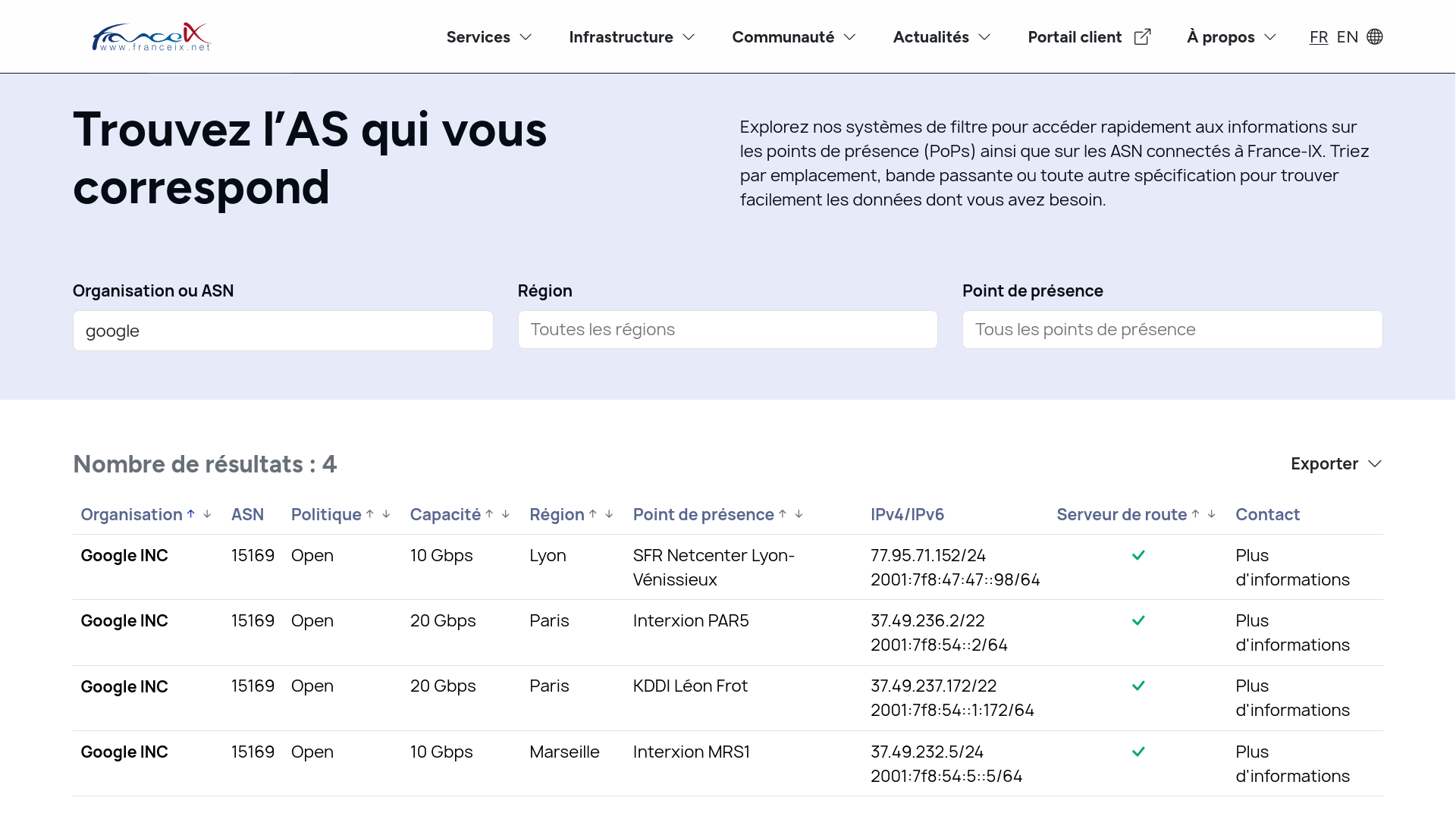Expand Services chevron
This screenshot has width=1456, height=835.
[x=526, y=37]
